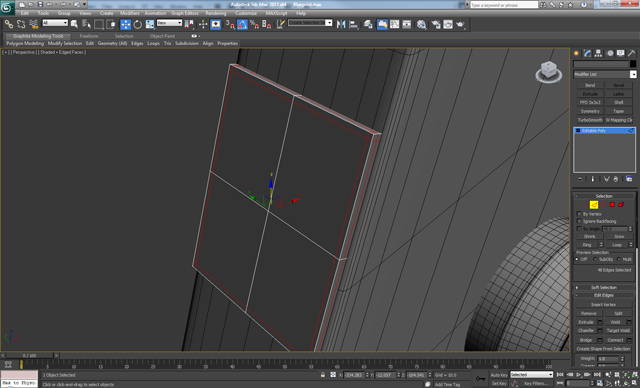Click the Target Weld button
This screenshot has width=640, height=388.
(618, 330)
